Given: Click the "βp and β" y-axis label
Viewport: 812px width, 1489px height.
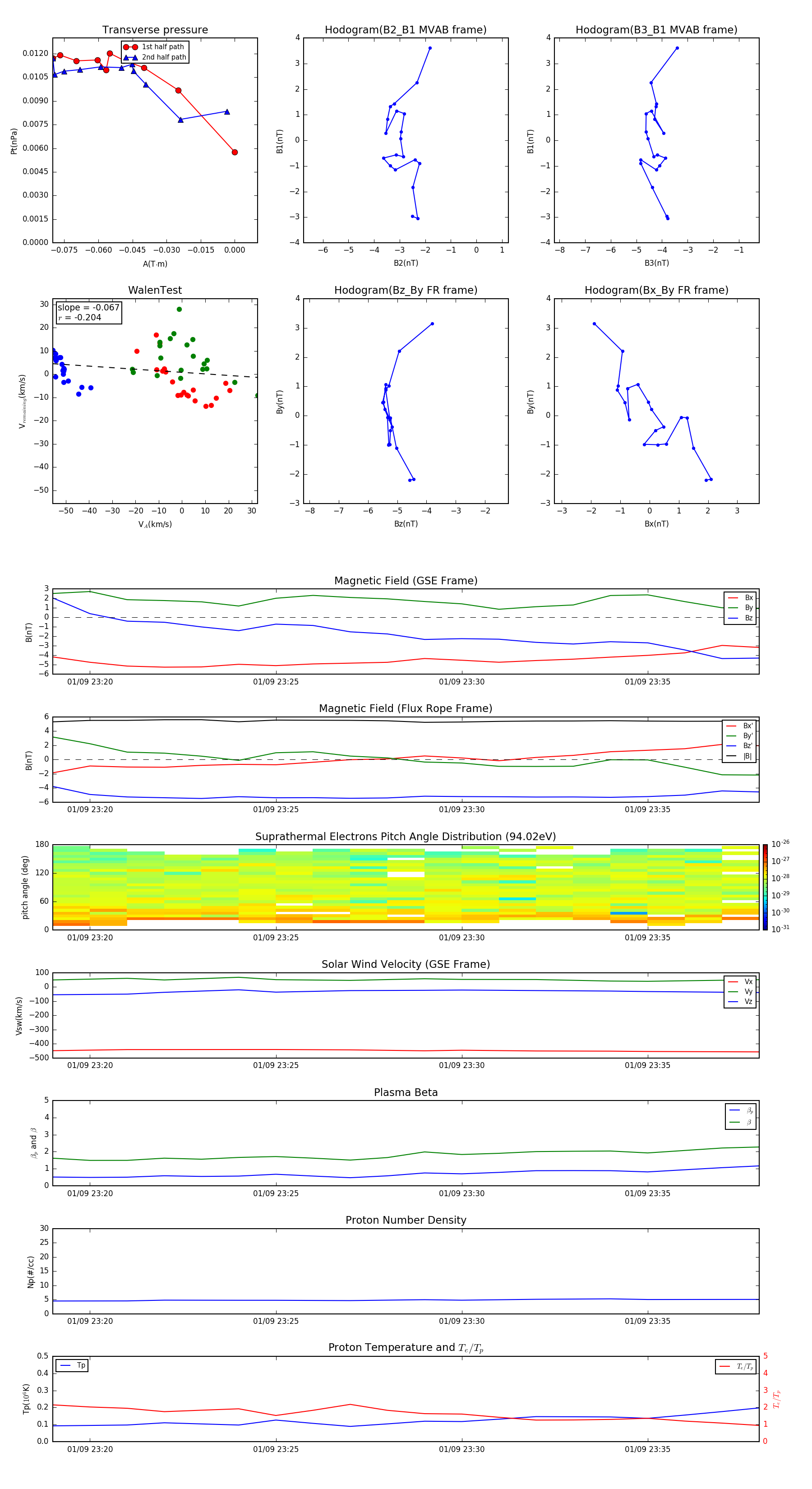Looking at the screenshot, I should click(33, 1143).
